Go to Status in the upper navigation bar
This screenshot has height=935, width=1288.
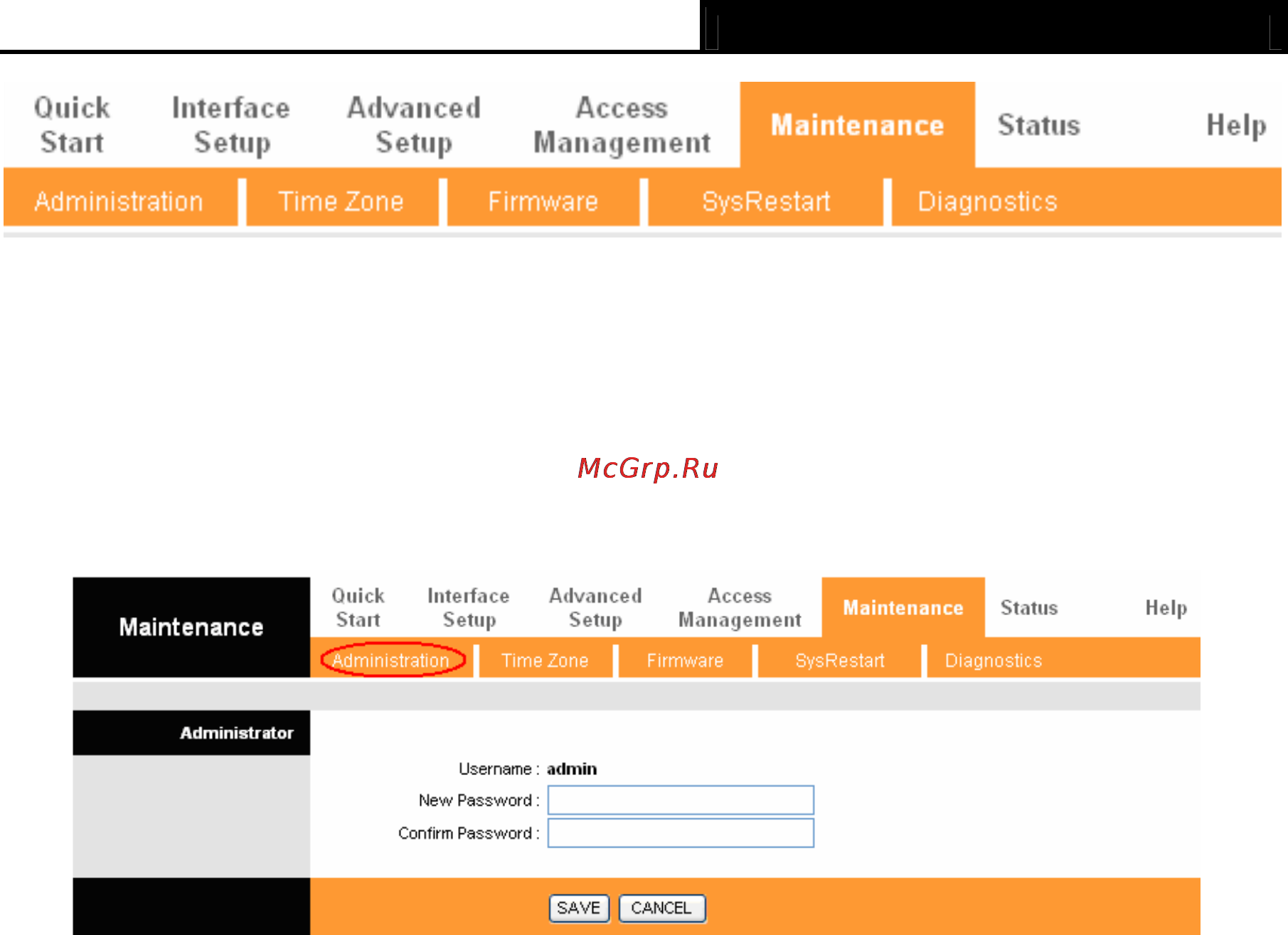(x=1039, y=125)
